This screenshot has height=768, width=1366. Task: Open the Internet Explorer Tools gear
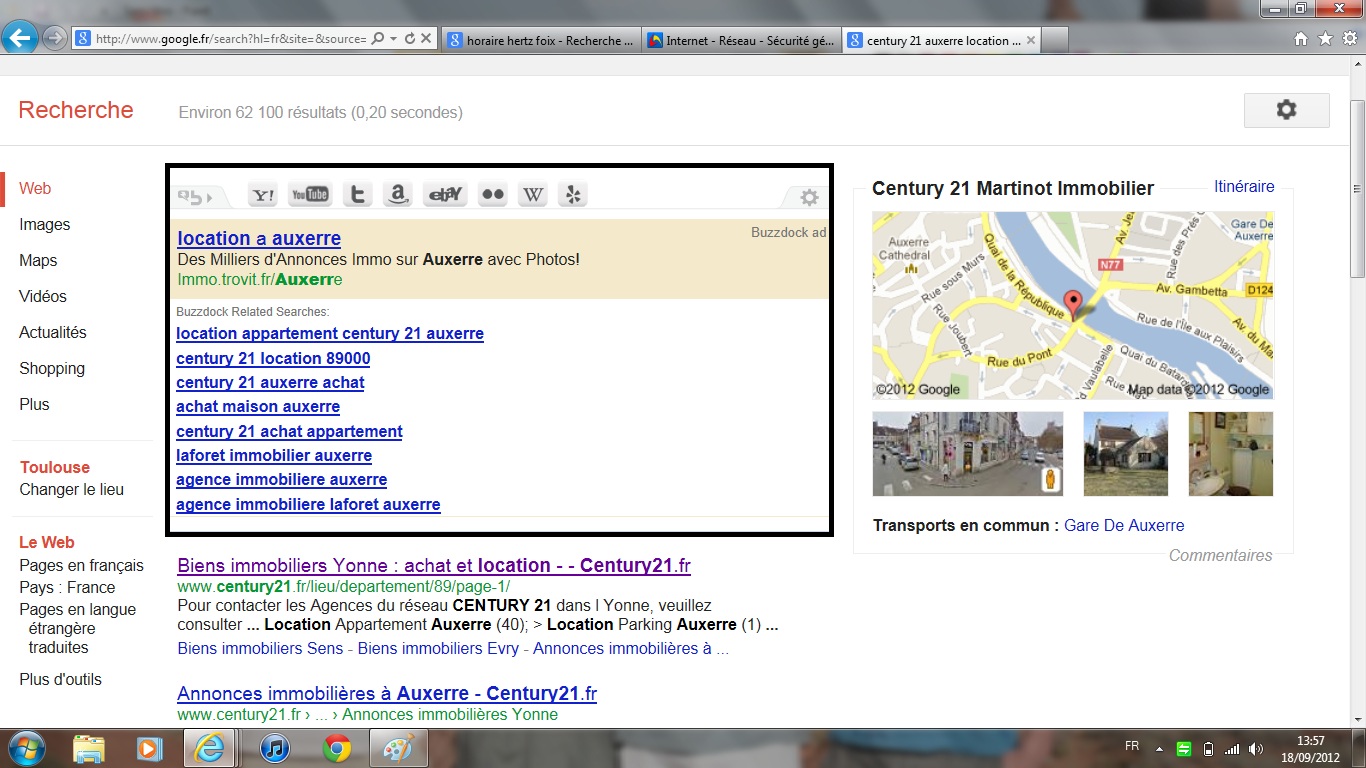[x=1349, y=39]
